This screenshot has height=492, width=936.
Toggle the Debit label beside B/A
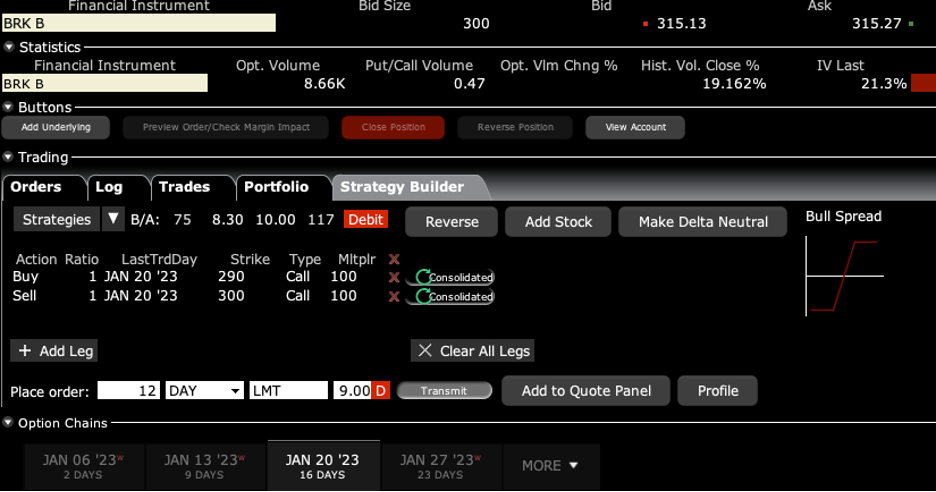(365, 219)
